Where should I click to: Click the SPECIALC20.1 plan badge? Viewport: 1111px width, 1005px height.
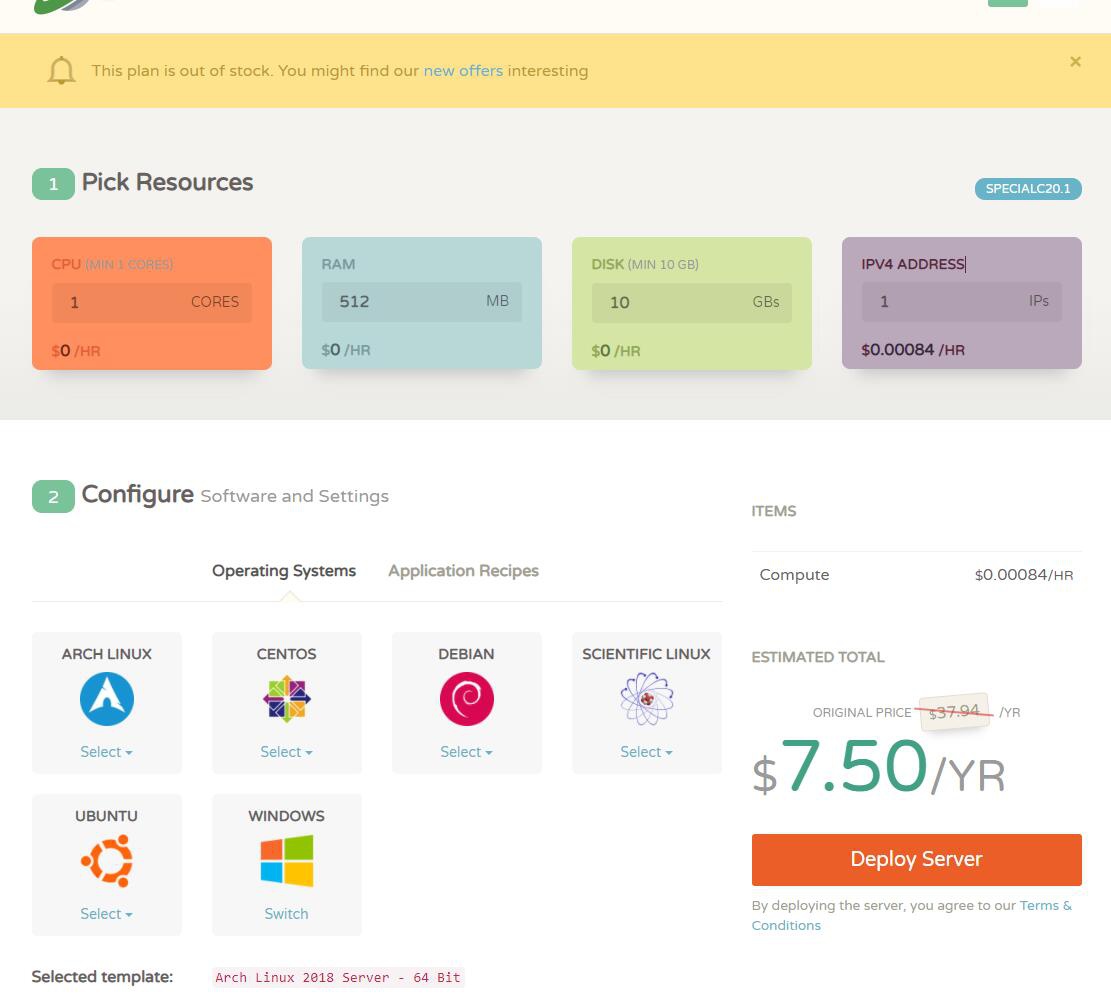(x=1027, y=189)
